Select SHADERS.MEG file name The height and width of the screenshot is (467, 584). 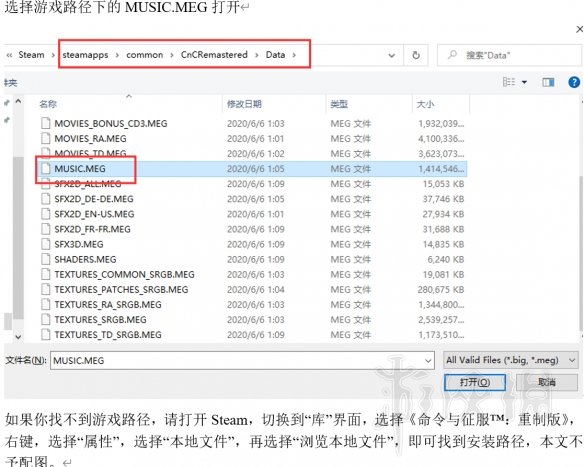tap(85, 259)
